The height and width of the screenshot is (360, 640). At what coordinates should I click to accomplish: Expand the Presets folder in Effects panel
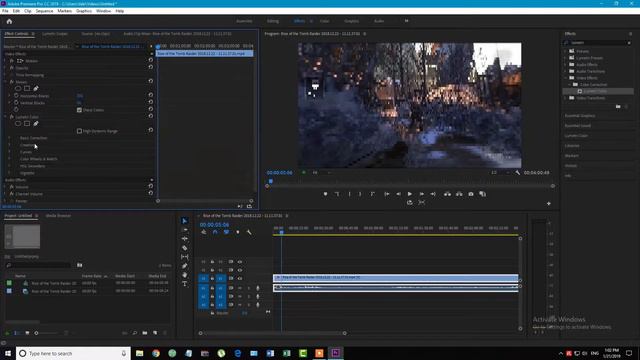566,51
